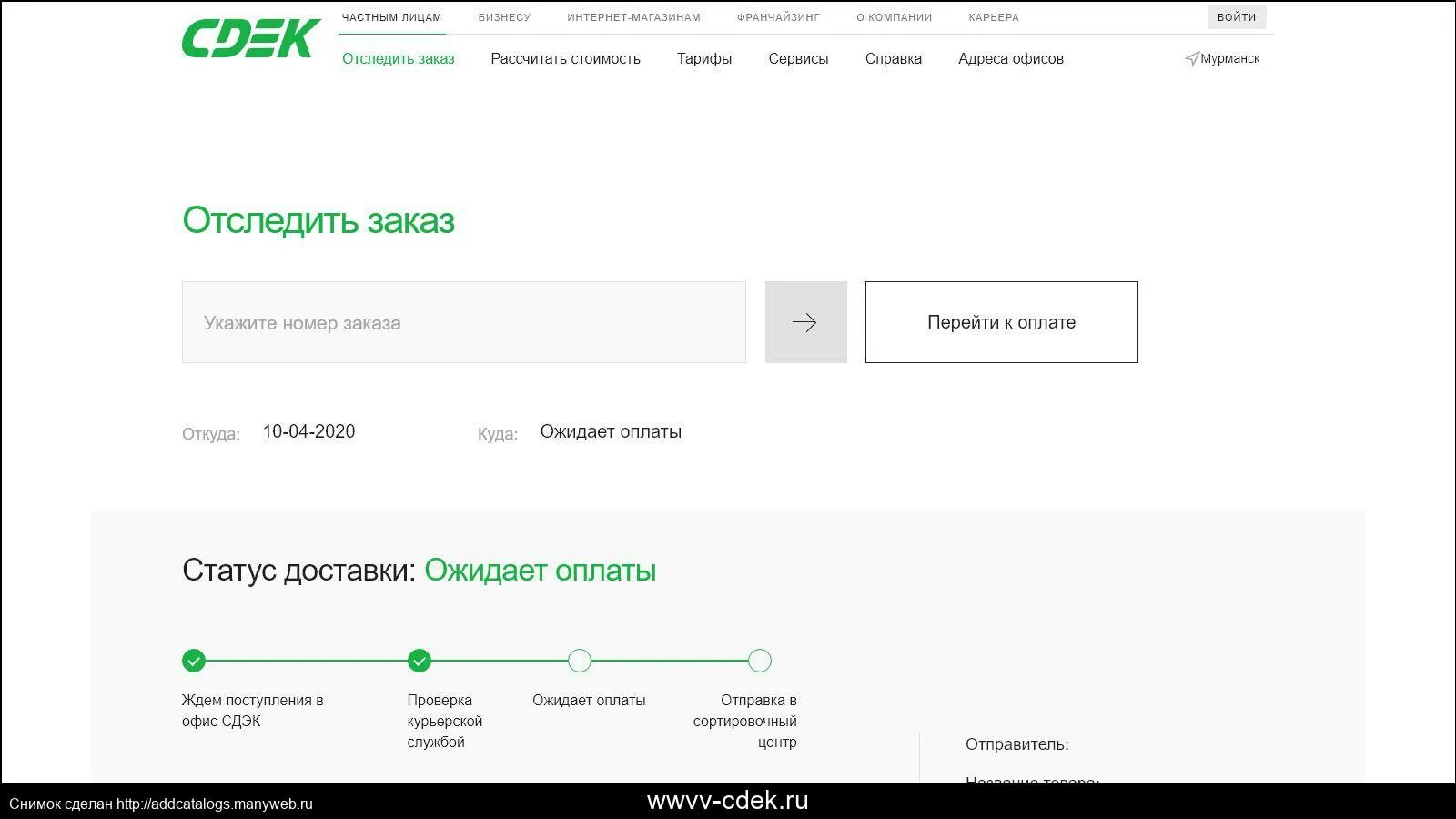1456x819 pixels.
Task: Open the Тарифы menu item
Action: 704,58
